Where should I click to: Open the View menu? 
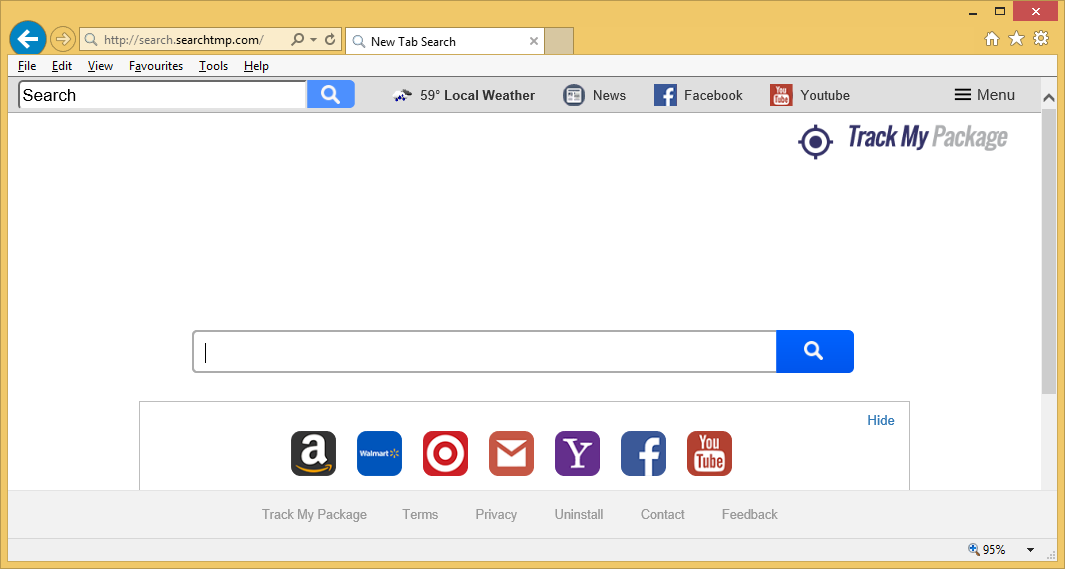pos(100,66)
